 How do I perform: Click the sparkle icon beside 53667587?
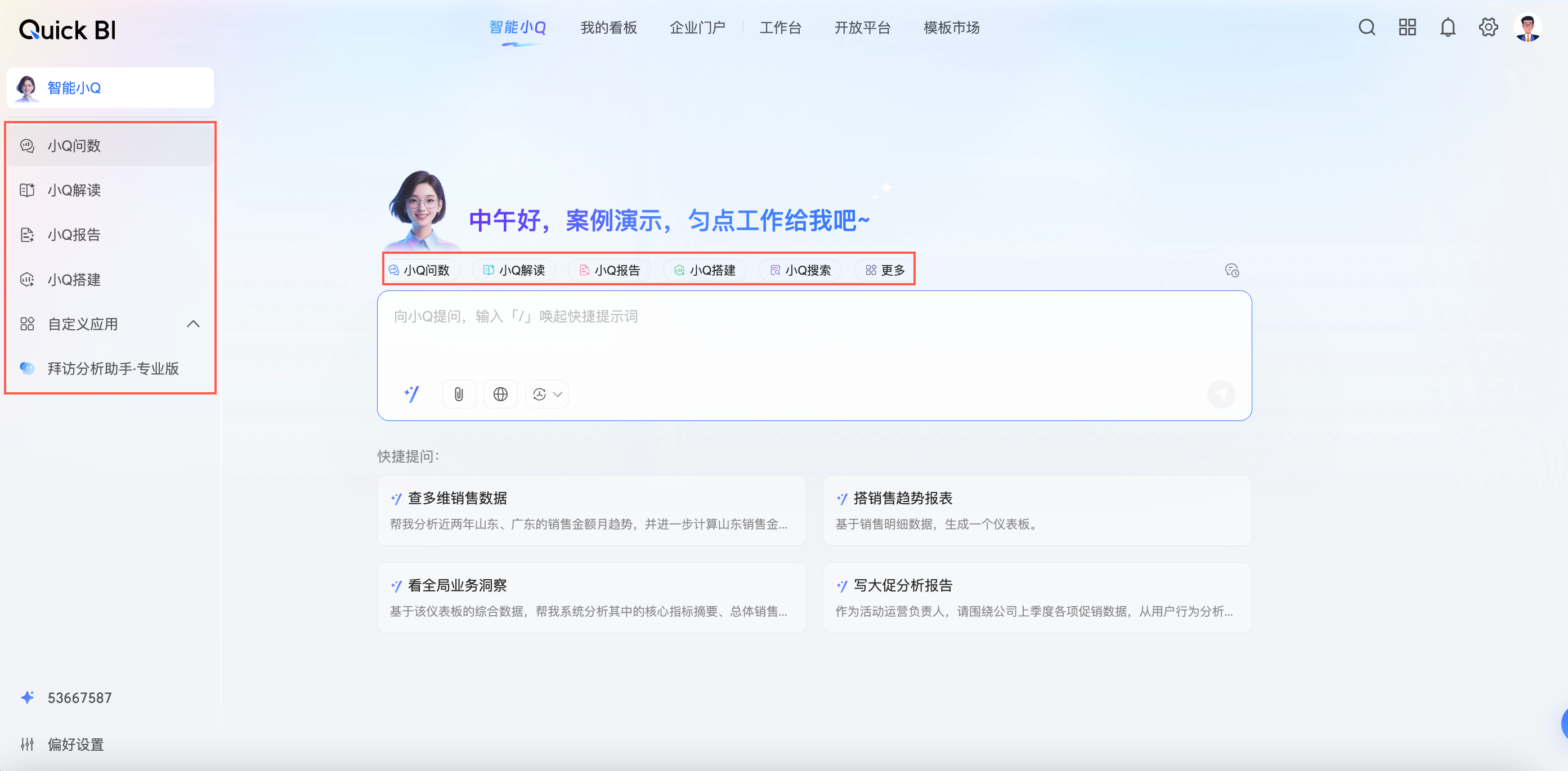tap(28, 697)
